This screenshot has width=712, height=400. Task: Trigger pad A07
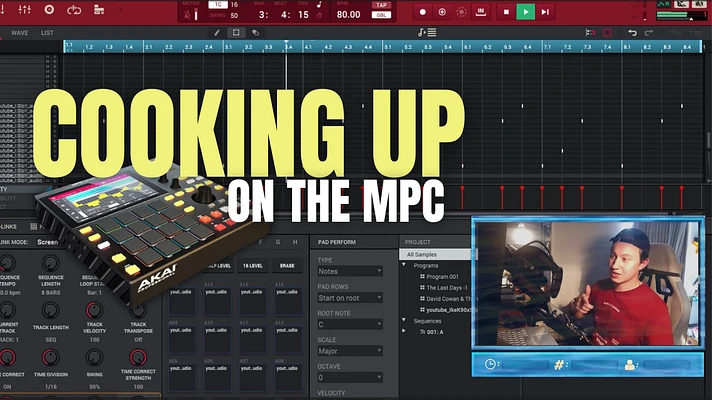[252, 377]
